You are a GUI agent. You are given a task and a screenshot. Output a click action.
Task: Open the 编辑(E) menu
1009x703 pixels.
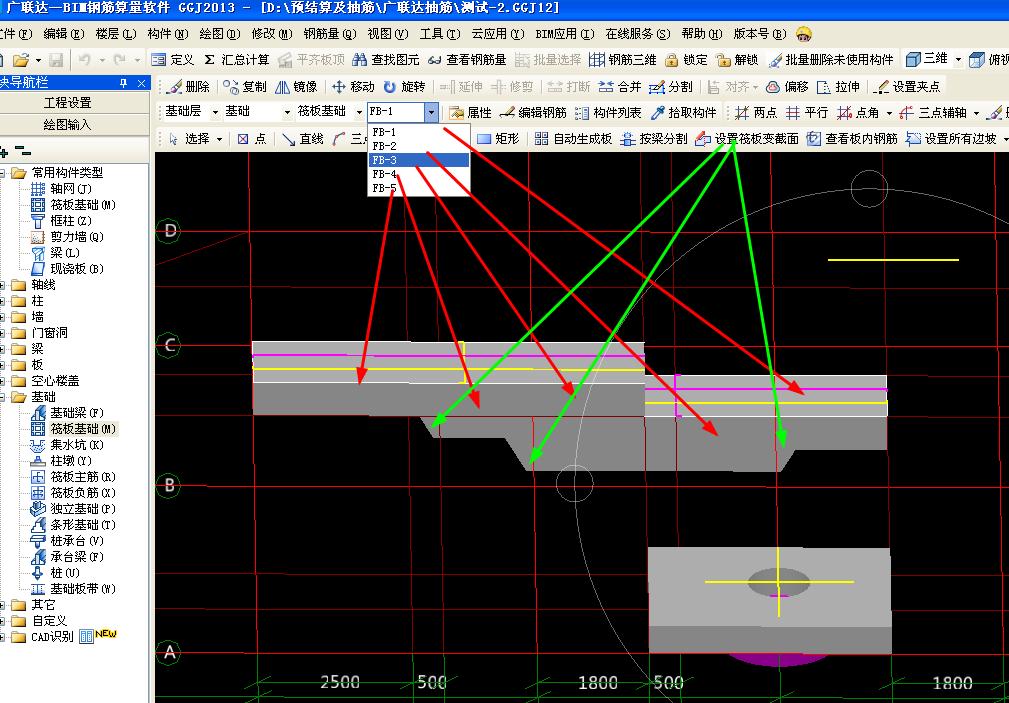(x=64, y=34)
